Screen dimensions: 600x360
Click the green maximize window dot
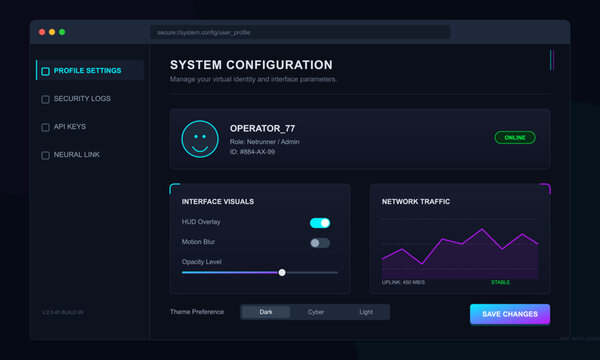62,32
